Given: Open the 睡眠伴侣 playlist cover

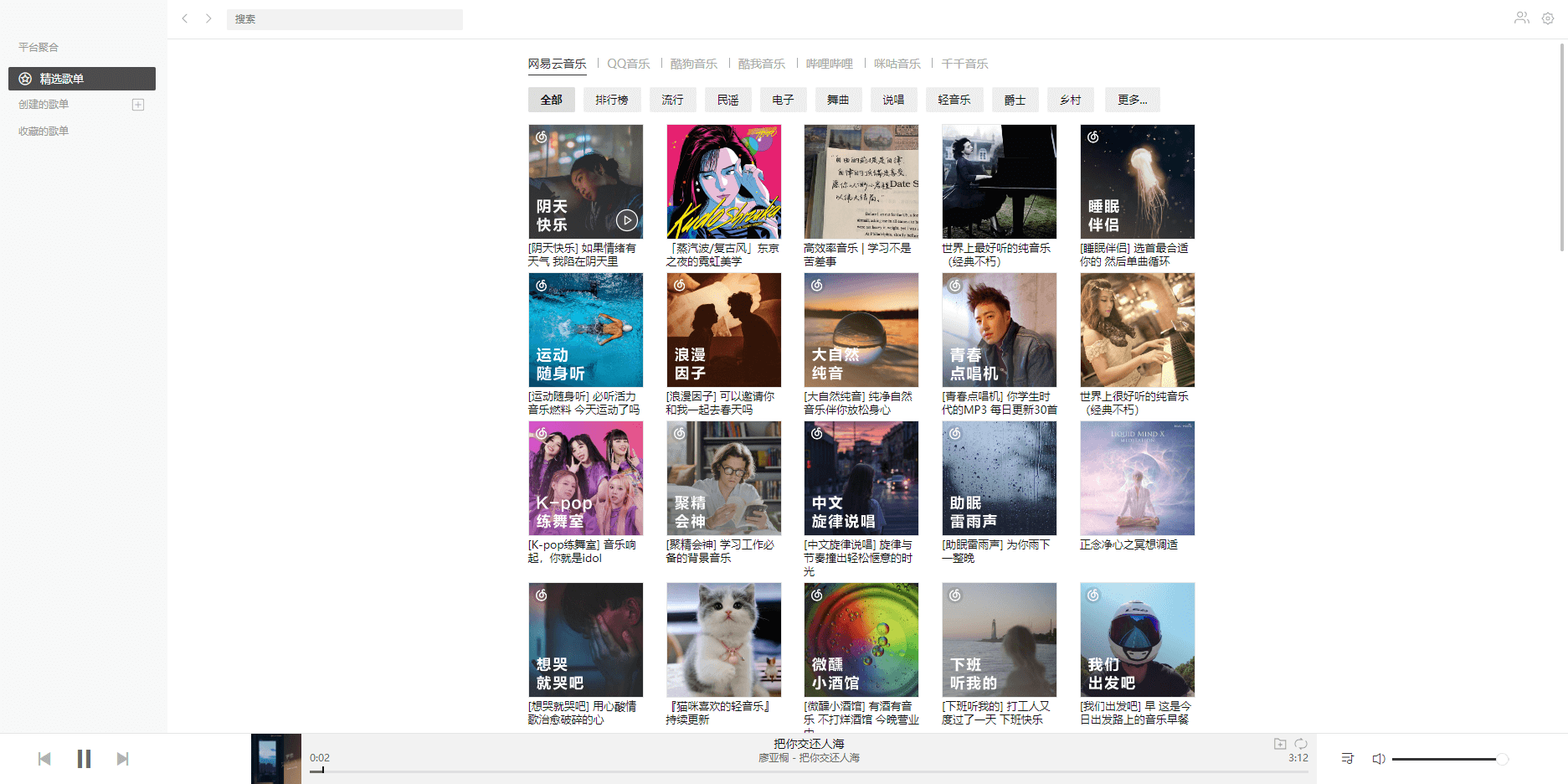Looking at the screenshot, I should [1137, 182].
